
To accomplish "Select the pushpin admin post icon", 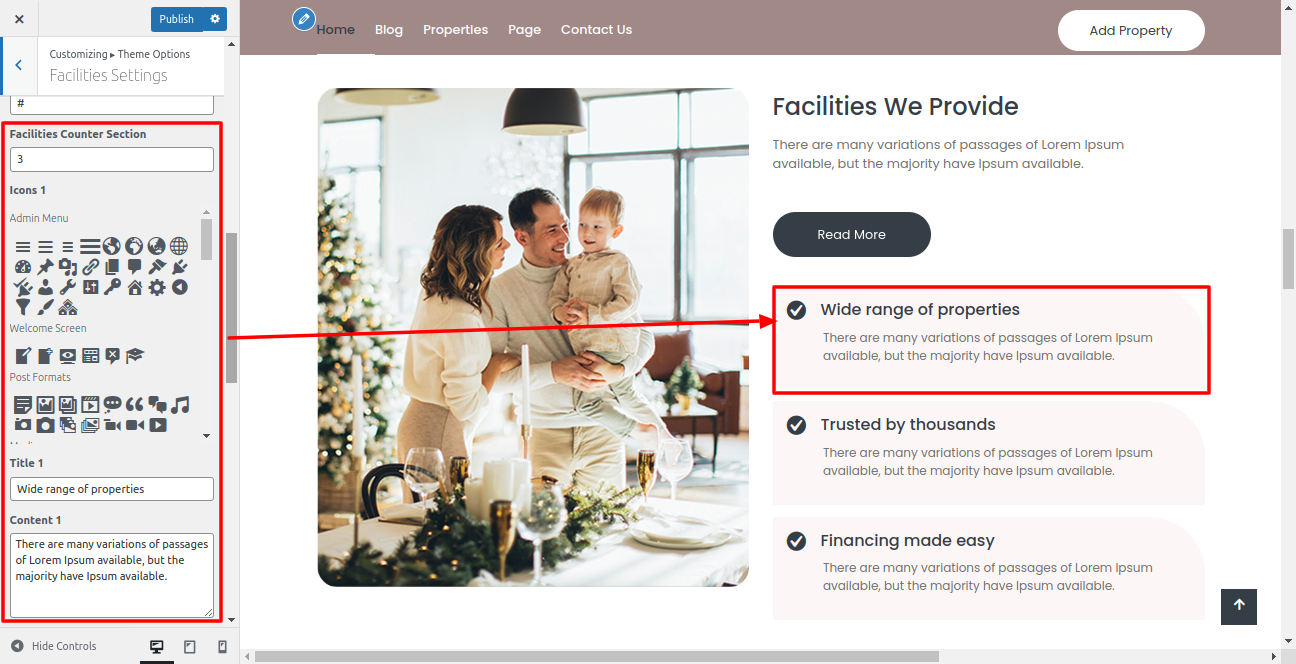I will 45,267.
